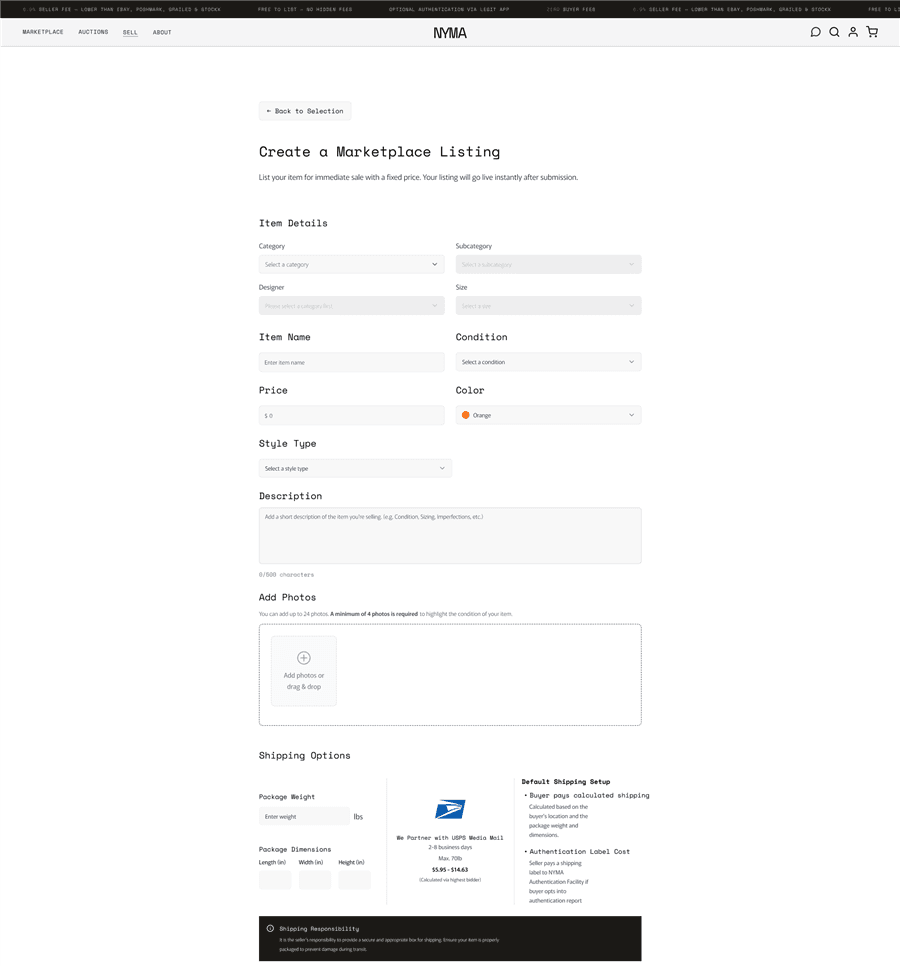Click 'Buyer pays calculated shipping' text
Screen dimensions: 900x966
tap(590, 795)
